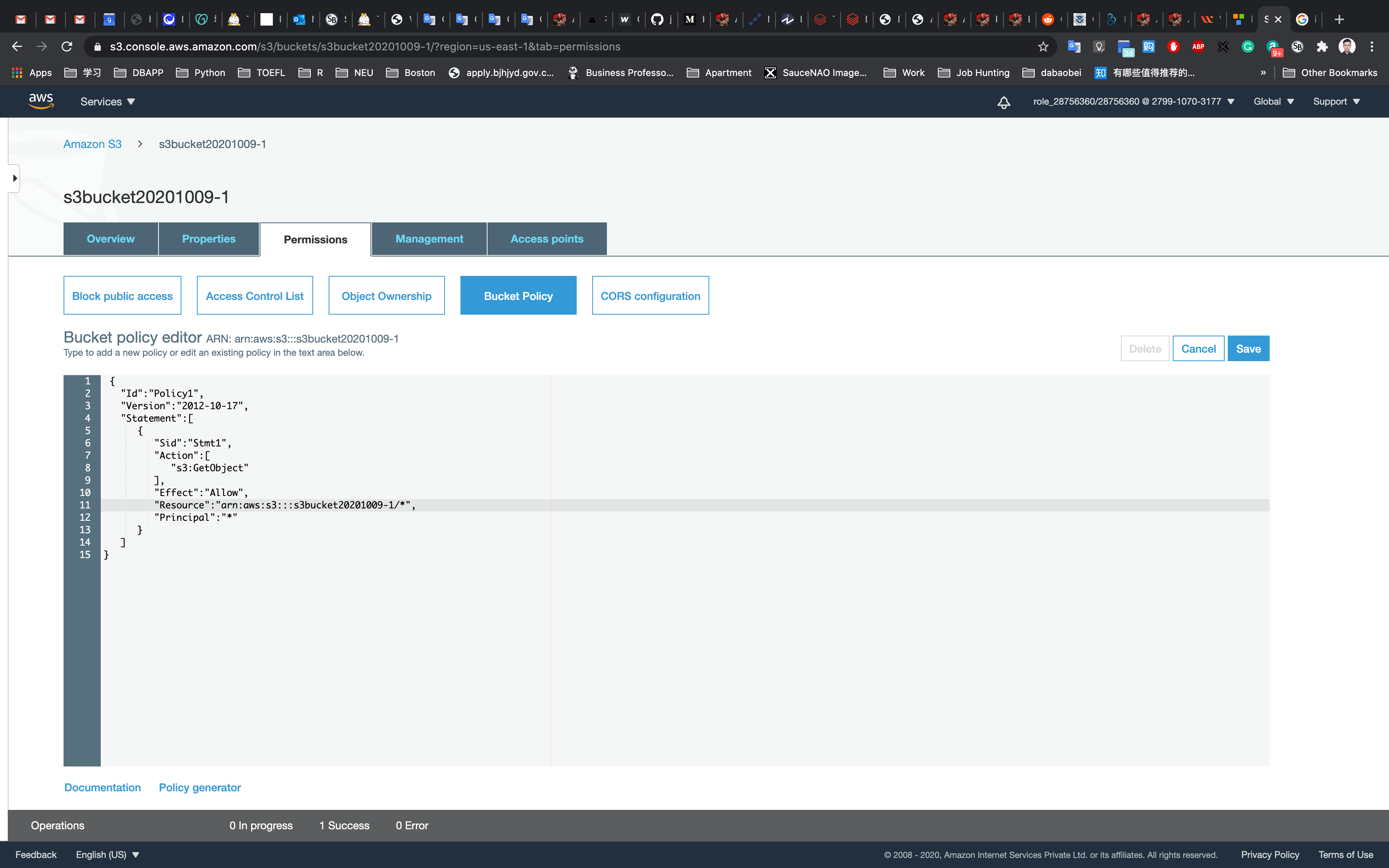Open the CORS configuration section
This screenshot has width=1389, height=868.
650,296
